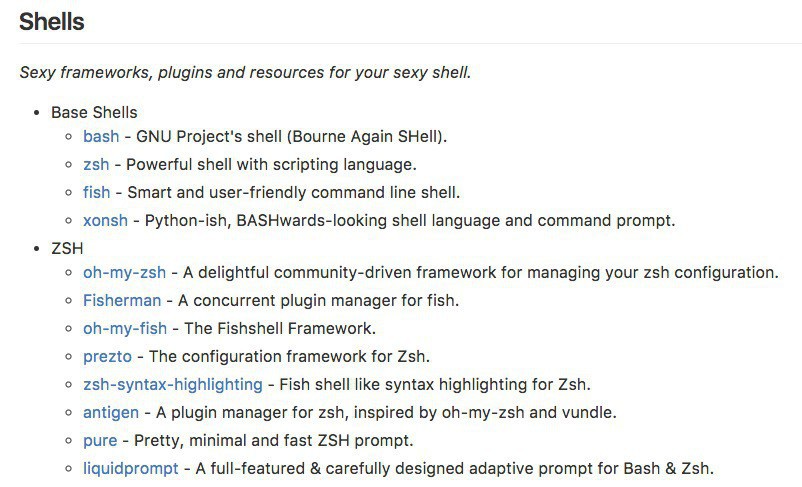Open the oh-my-zsh framework link
802x487 pixels.
125,272
